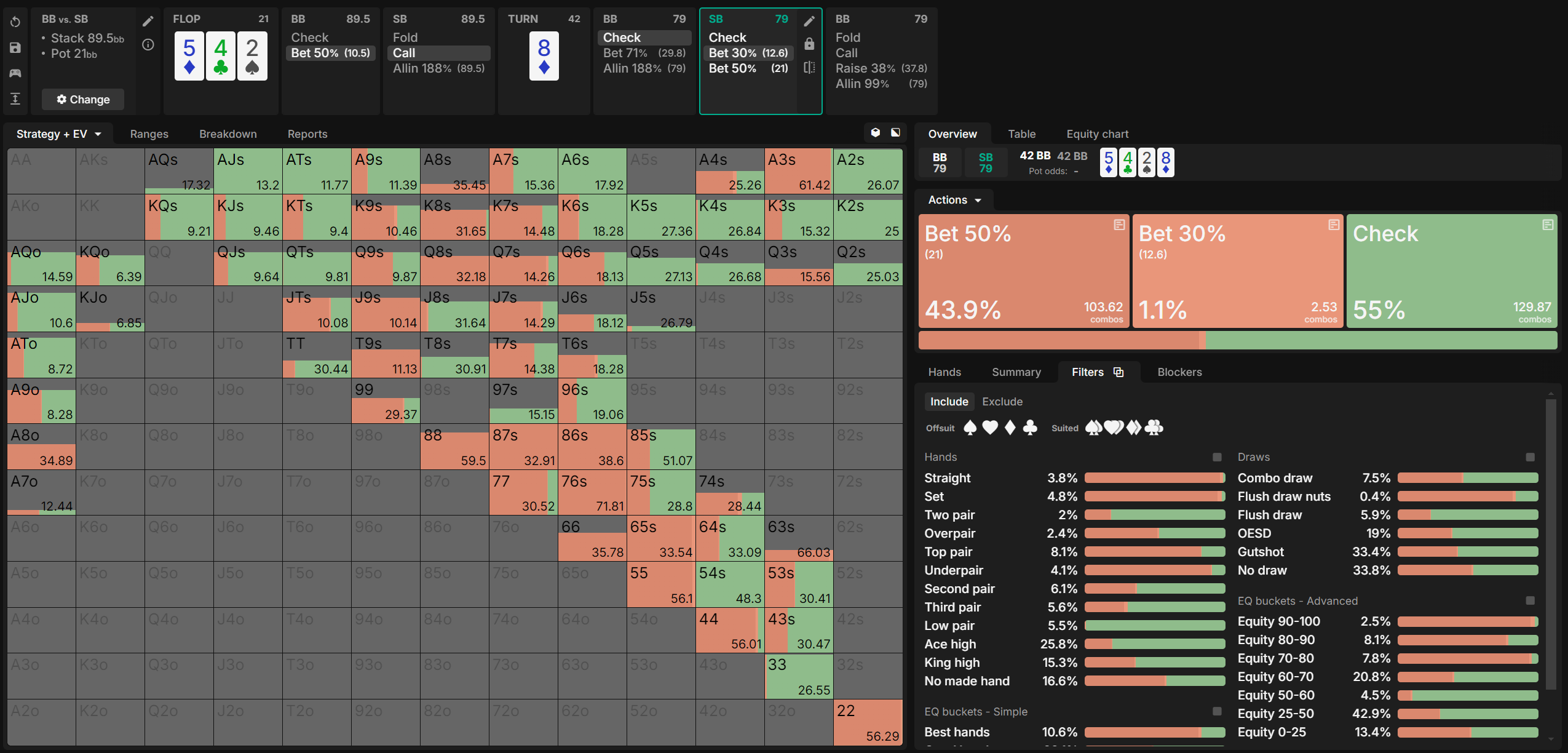Click the Change settings button

pyautogui.click(x=83, y=100)
